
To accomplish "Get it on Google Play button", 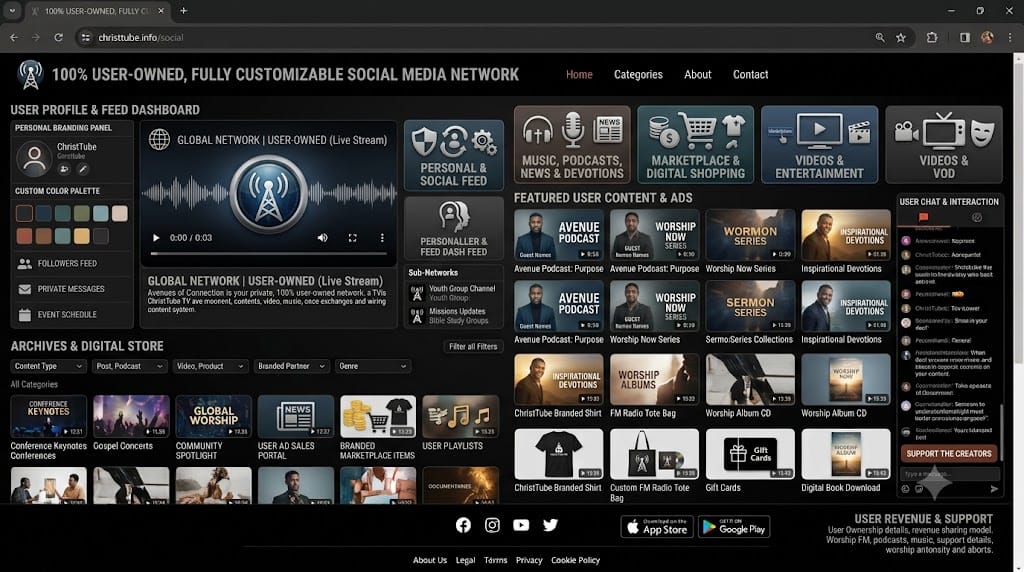I will click(734, 527).
